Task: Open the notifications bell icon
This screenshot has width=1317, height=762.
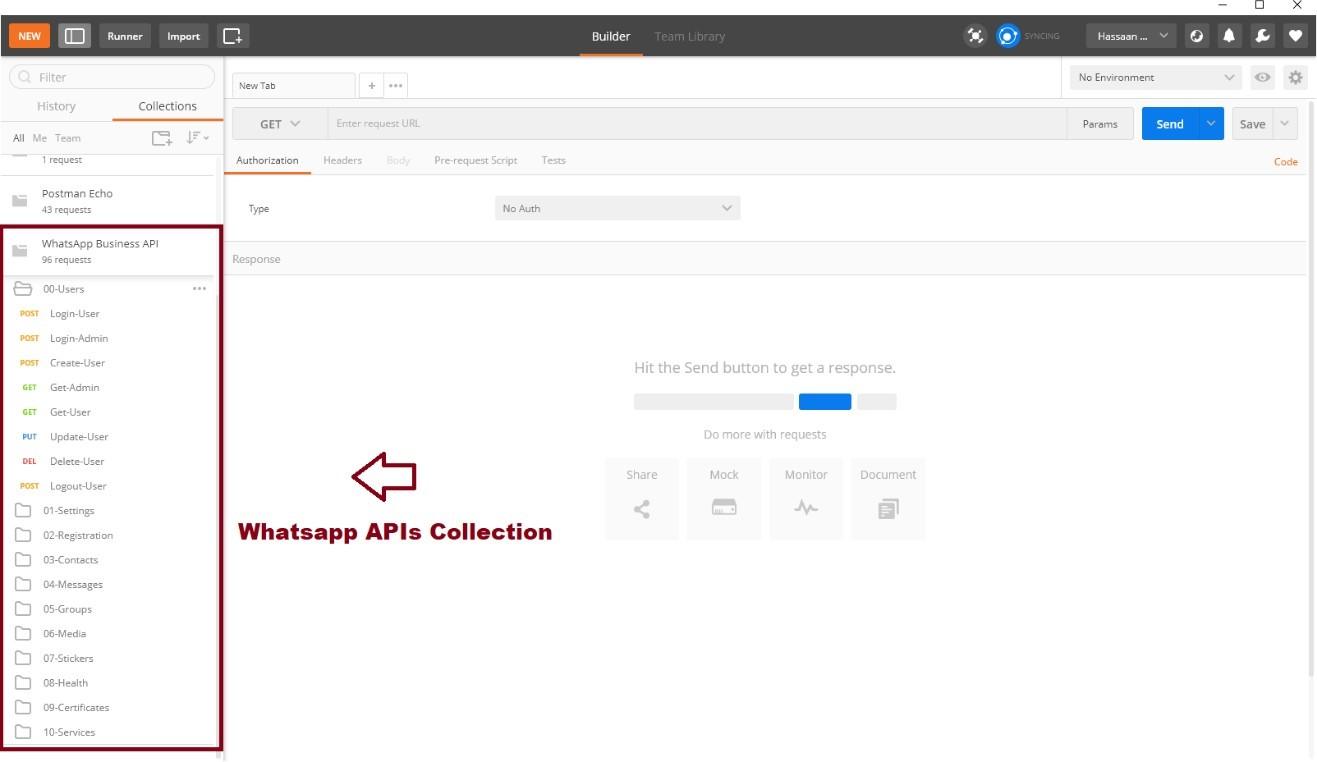Action: click(x=1229, y=36)
